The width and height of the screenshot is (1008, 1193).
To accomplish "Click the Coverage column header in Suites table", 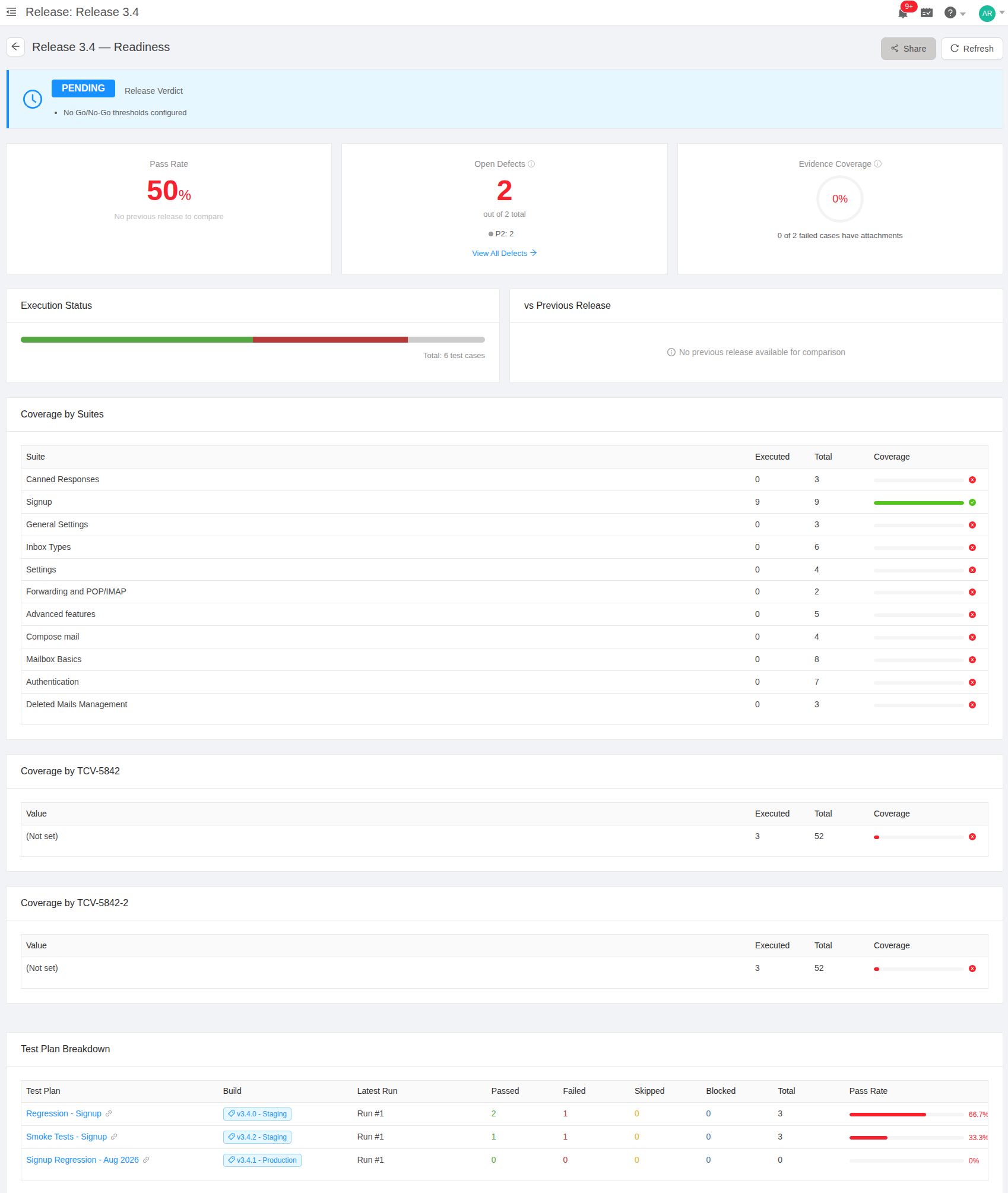I will (892, 457).
